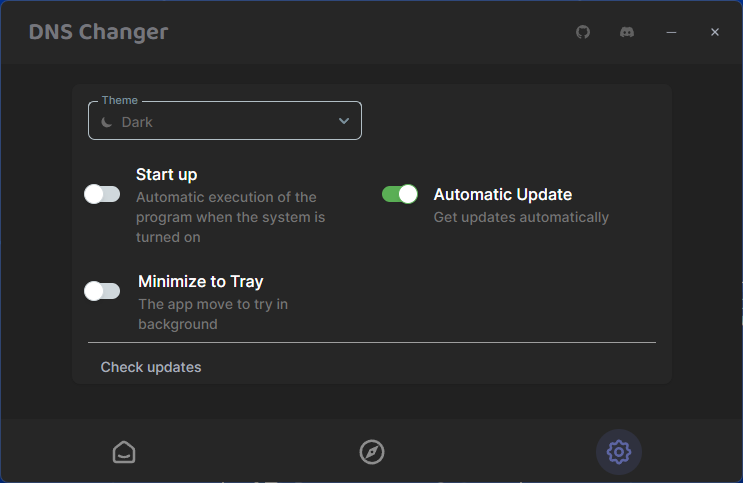Enable the Start up toggle

tap(102, 194)
